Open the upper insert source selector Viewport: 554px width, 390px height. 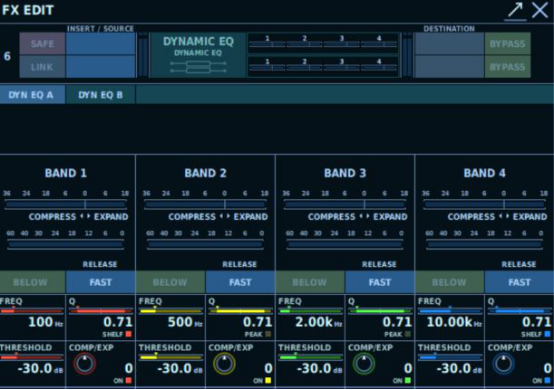click(x=100, y=44)
